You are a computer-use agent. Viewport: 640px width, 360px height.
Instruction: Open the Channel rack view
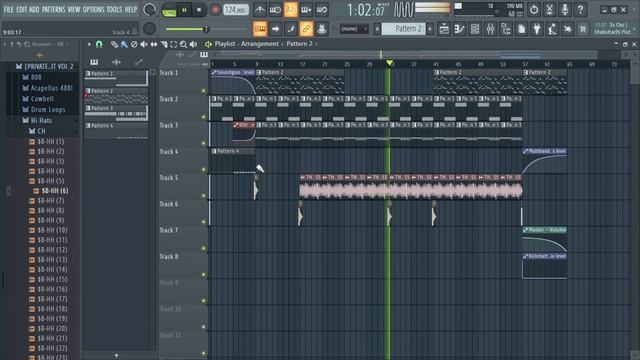tap(475, 29)
